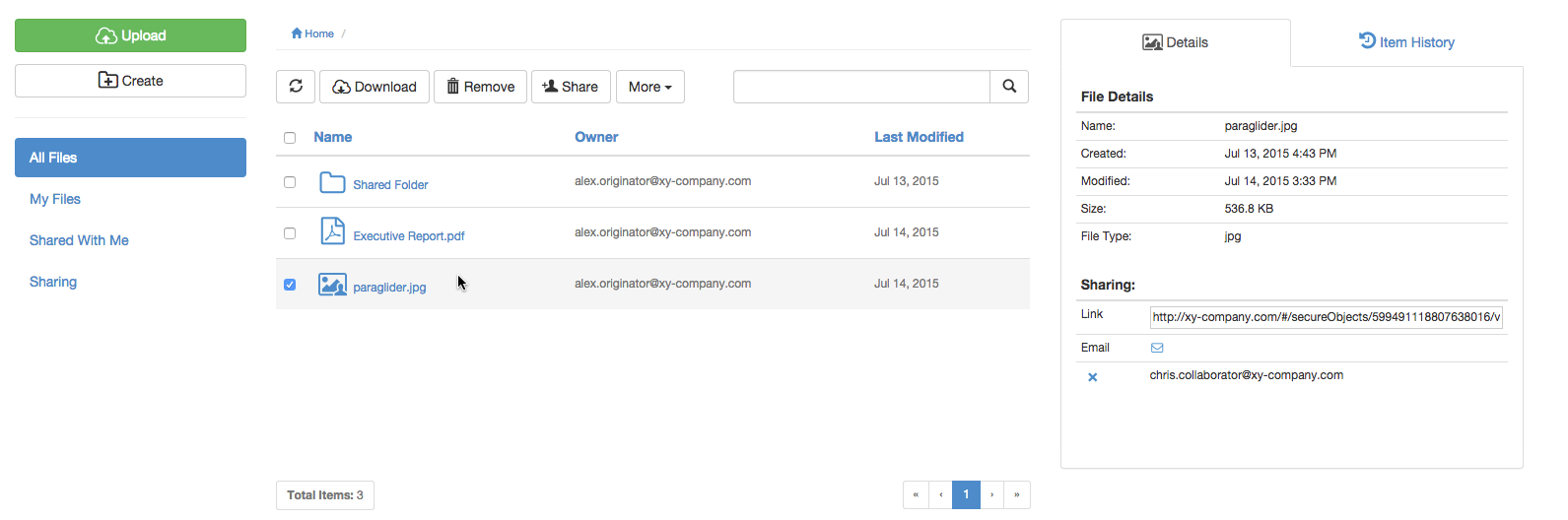Remove chris.collaborator share with X icon

click(1092, 377)
